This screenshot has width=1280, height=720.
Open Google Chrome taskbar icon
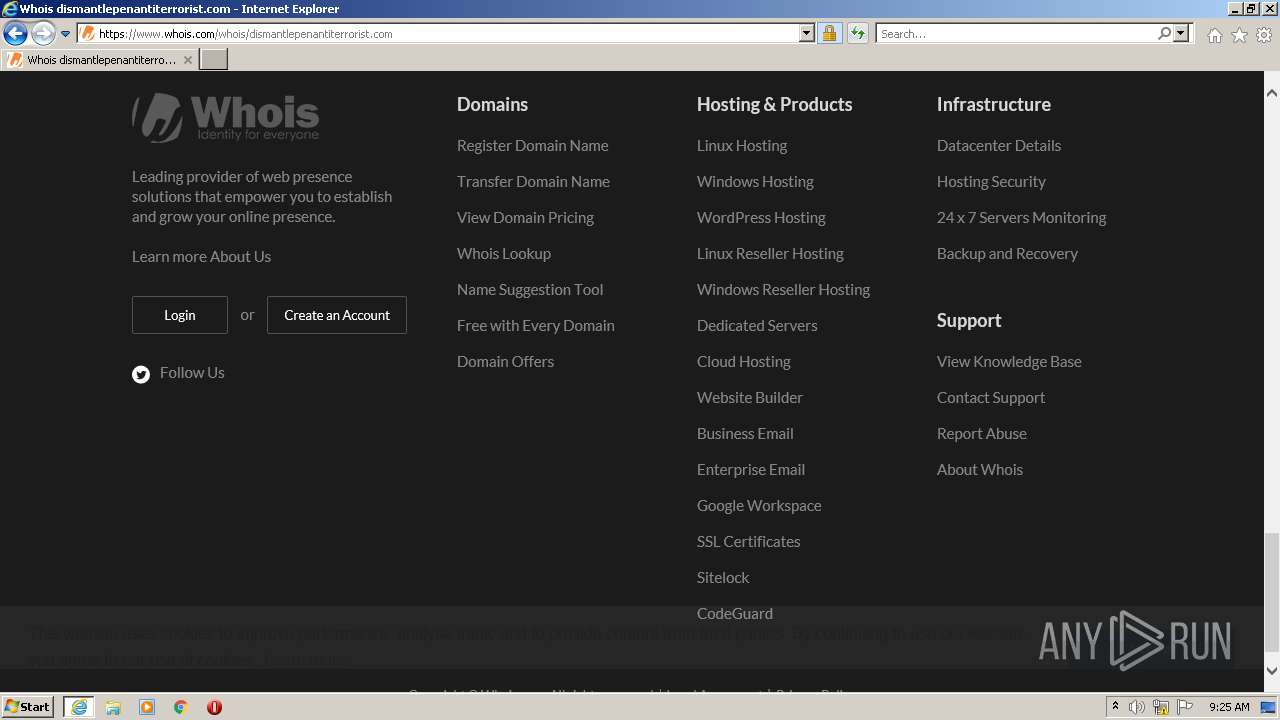click(x=181, y=707)
